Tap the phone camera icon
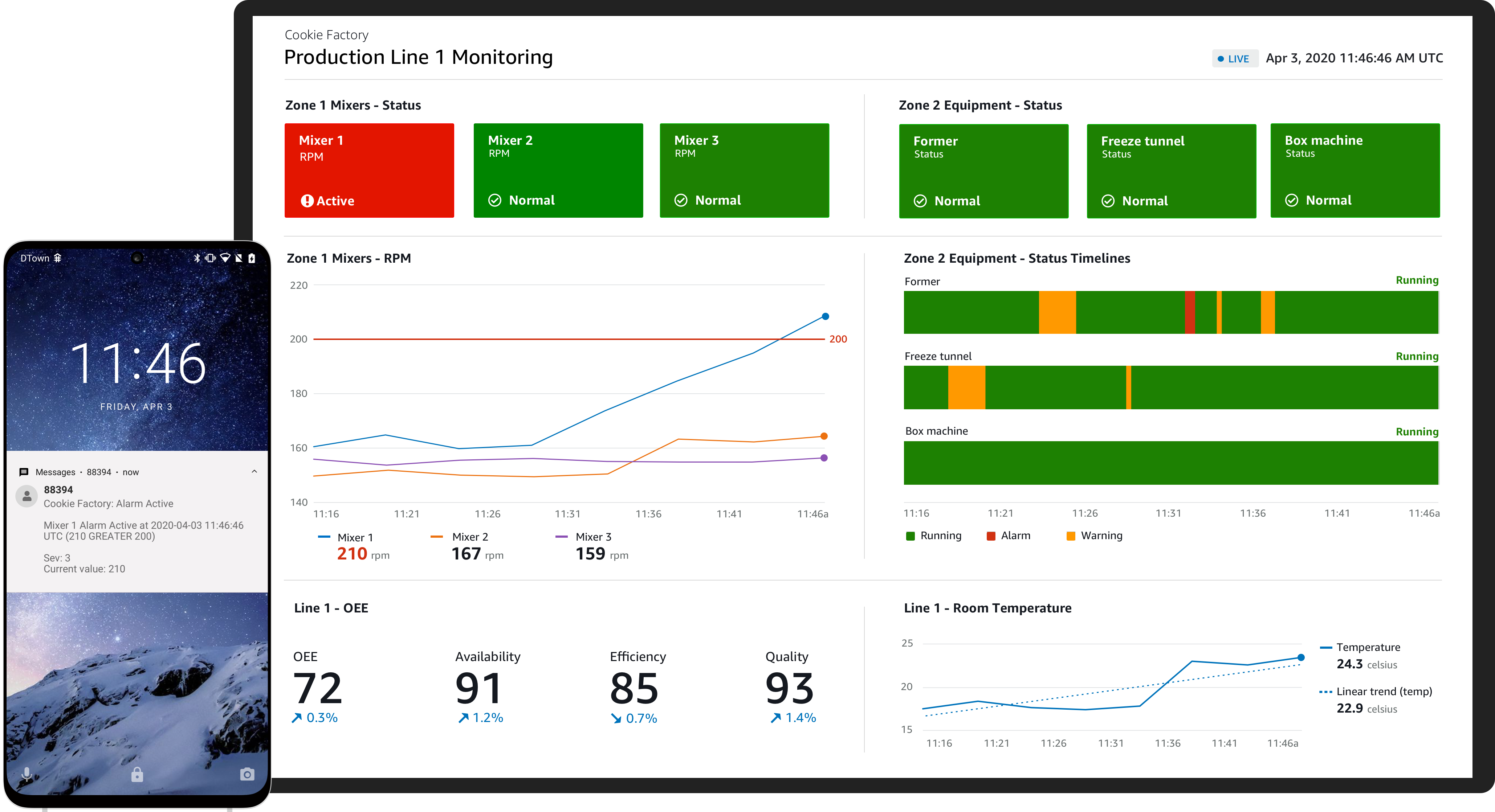The height and width of the screenshot is (812, 1495). [247, 774]
